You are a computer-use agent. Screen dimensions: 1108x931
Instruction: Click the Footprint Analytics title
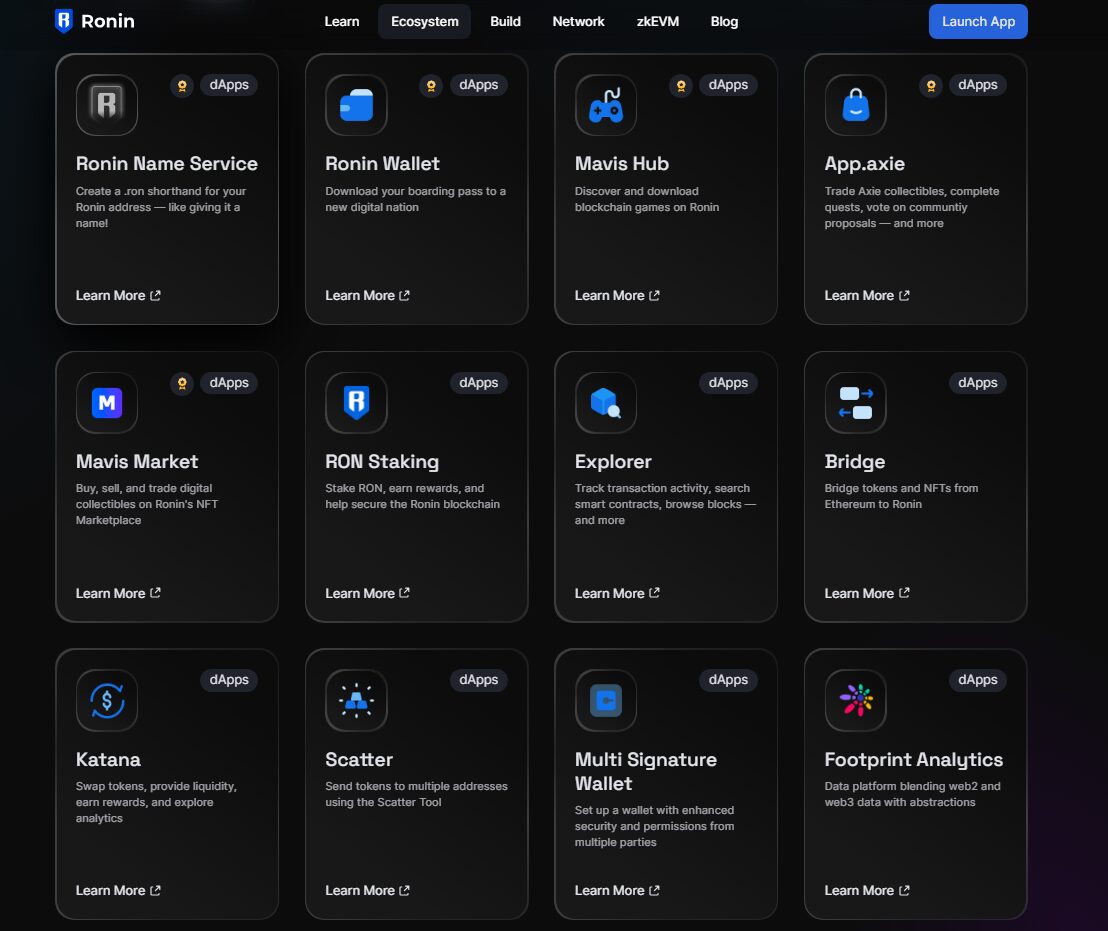click(914, 759)
